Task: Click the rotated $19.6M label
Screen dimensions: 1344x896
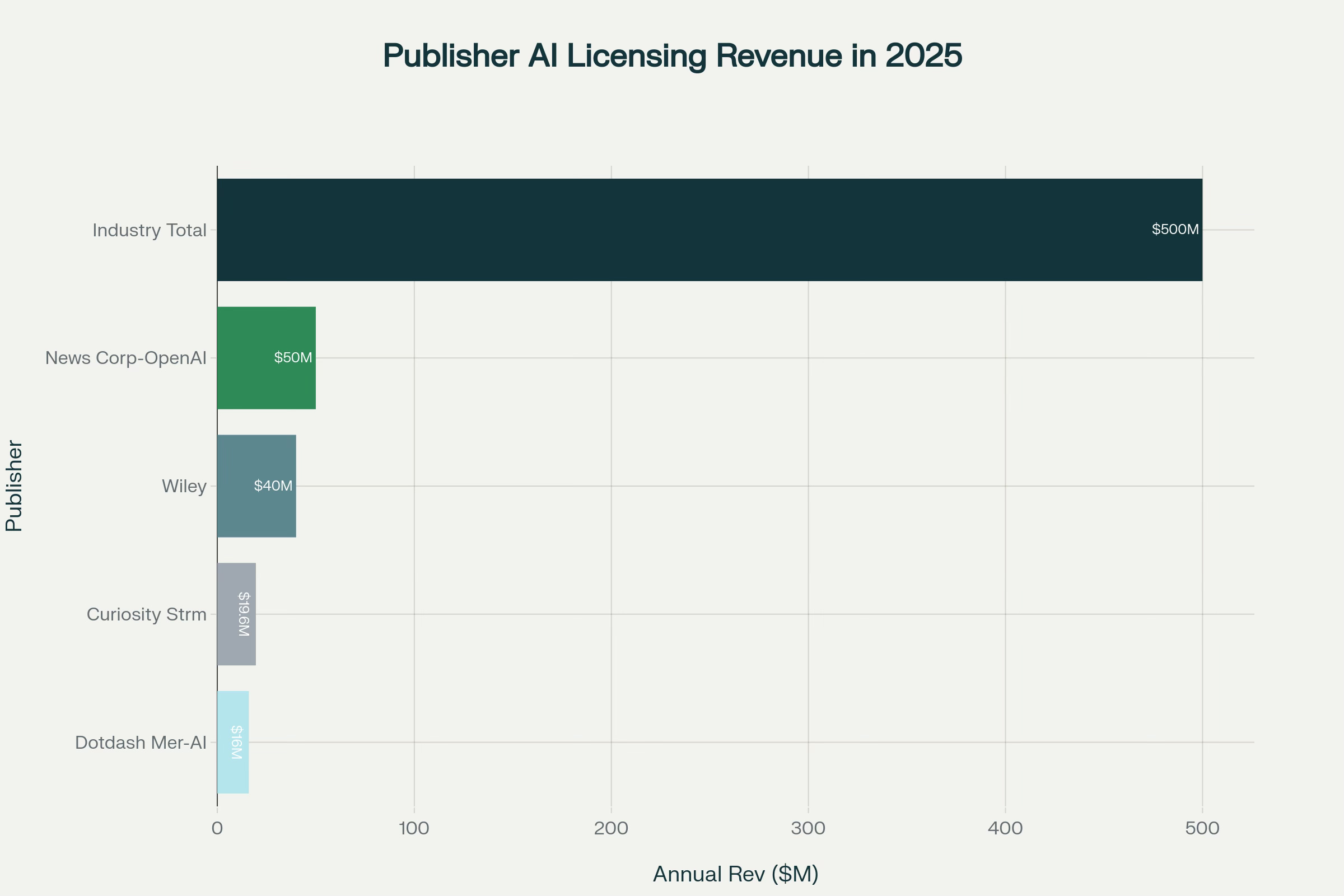Action: (x=244, y=614)
